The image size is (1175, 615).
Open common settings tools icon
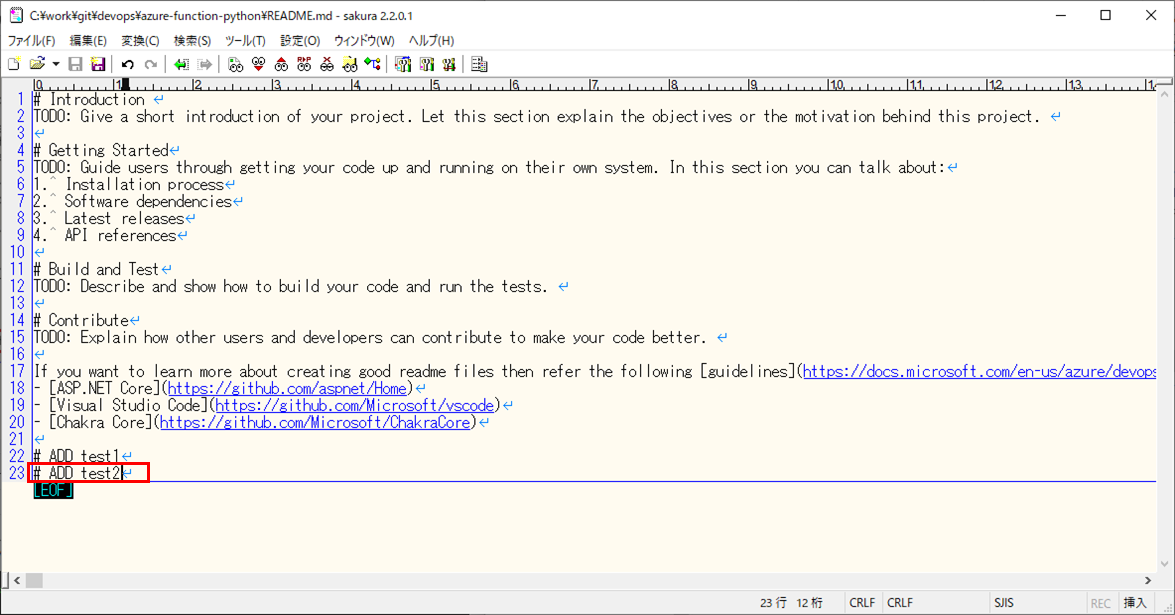(449, 64)
